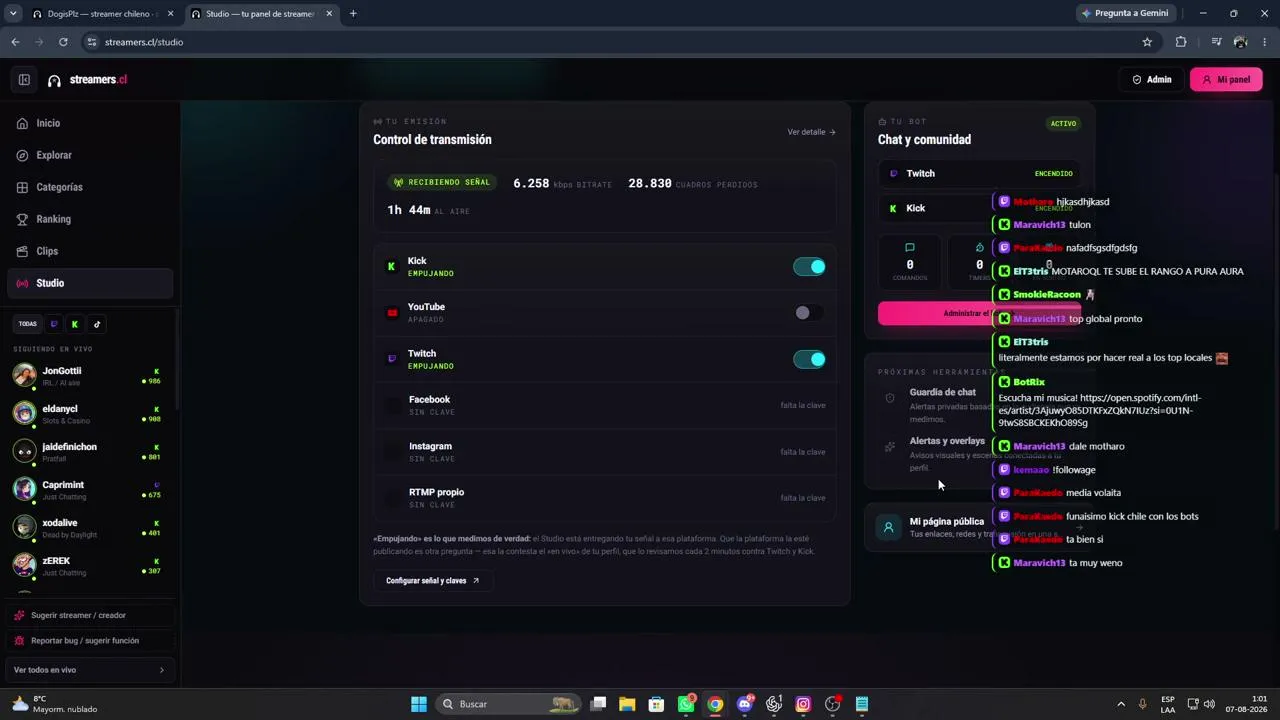The height and width of the screenshot is (720, 1280).
Task: Click Reportar bug / sugerir función
Action: (x=90, y=641)
